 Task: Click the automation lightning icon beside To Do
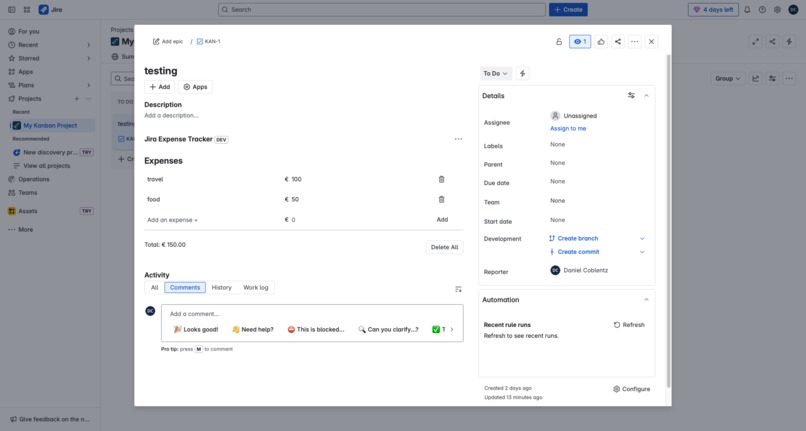522,74
